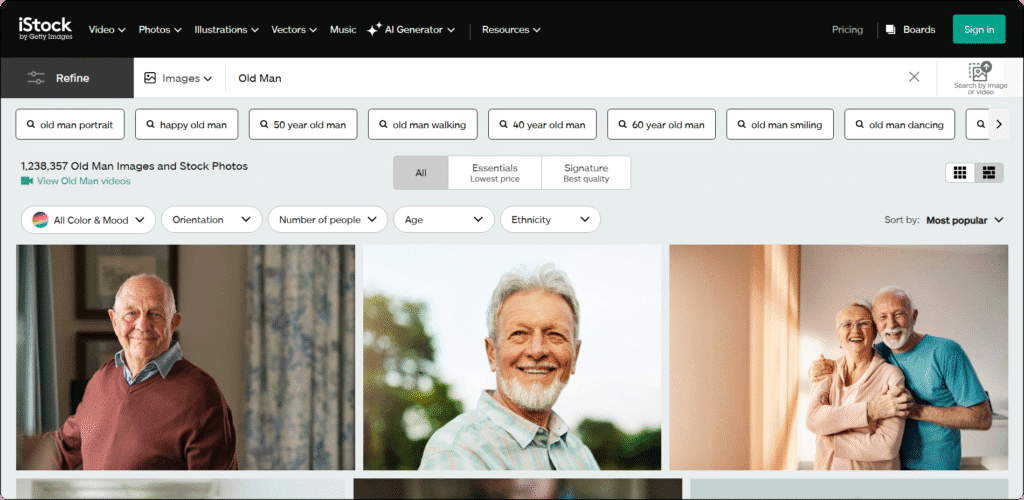Open the All Color & Mood dropdown
Viewport: 1024px width, 500px height.
tap(88, 220)
